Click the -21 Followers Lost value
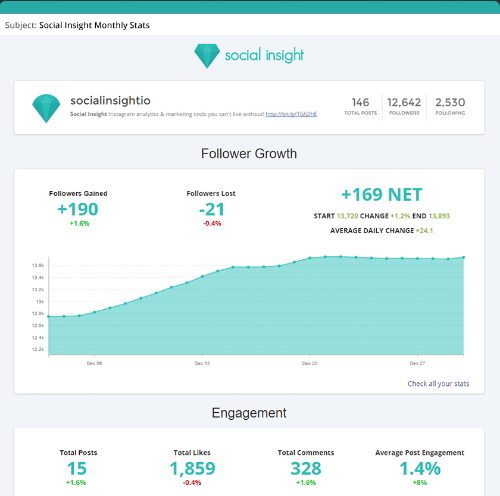The width and height of the screenshot is (500, 496). click(212, 209)
